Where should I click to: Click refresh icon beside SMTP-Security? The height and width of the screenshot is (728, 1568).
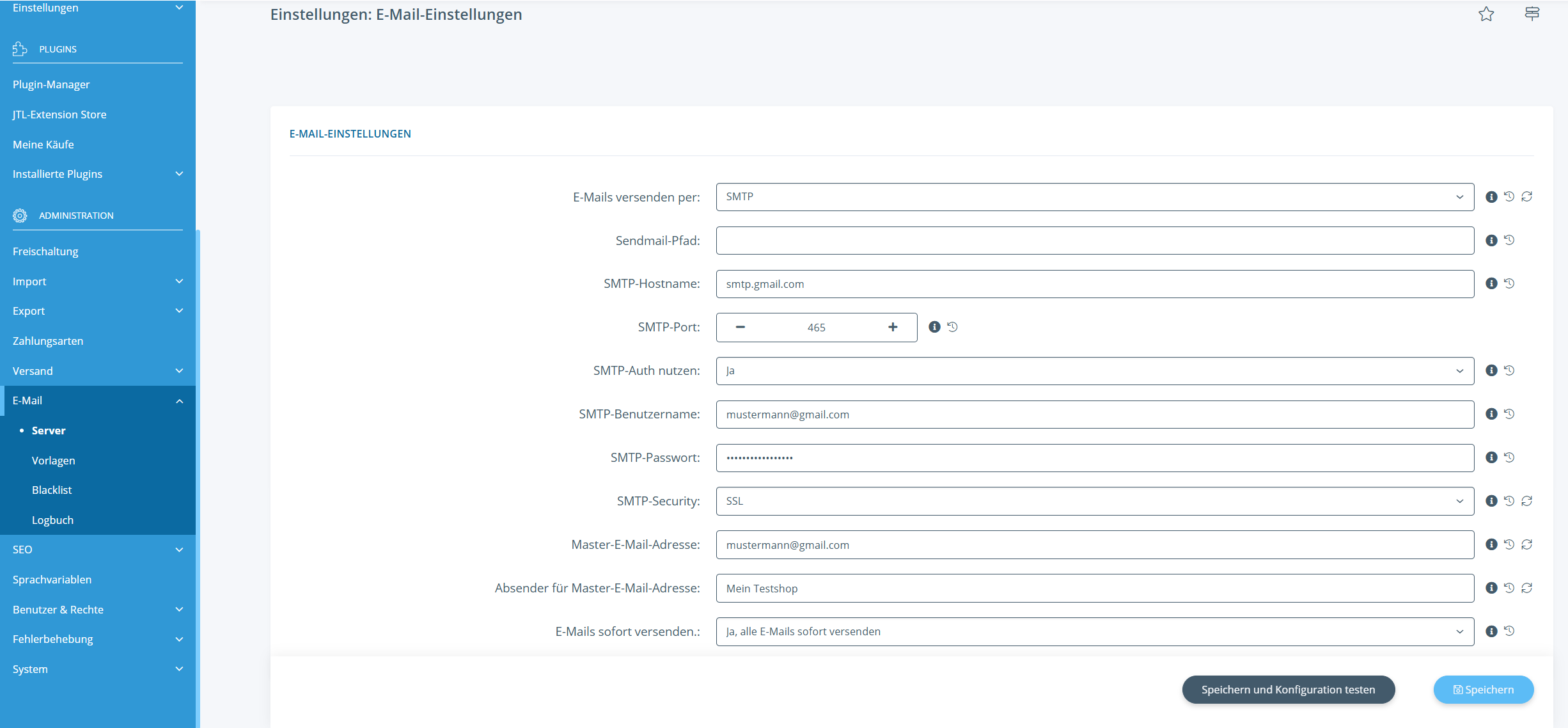coord(1527,501)
